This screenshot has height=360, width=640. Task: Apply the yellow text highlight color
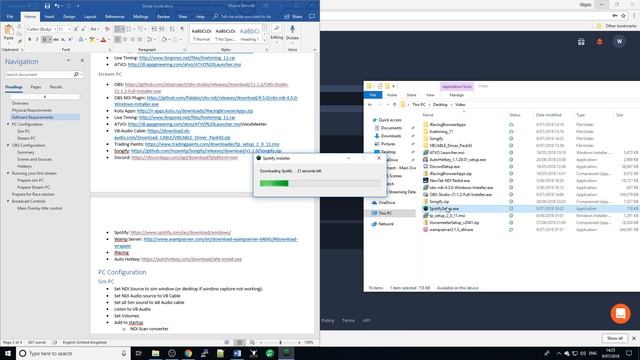pos(92,40)
